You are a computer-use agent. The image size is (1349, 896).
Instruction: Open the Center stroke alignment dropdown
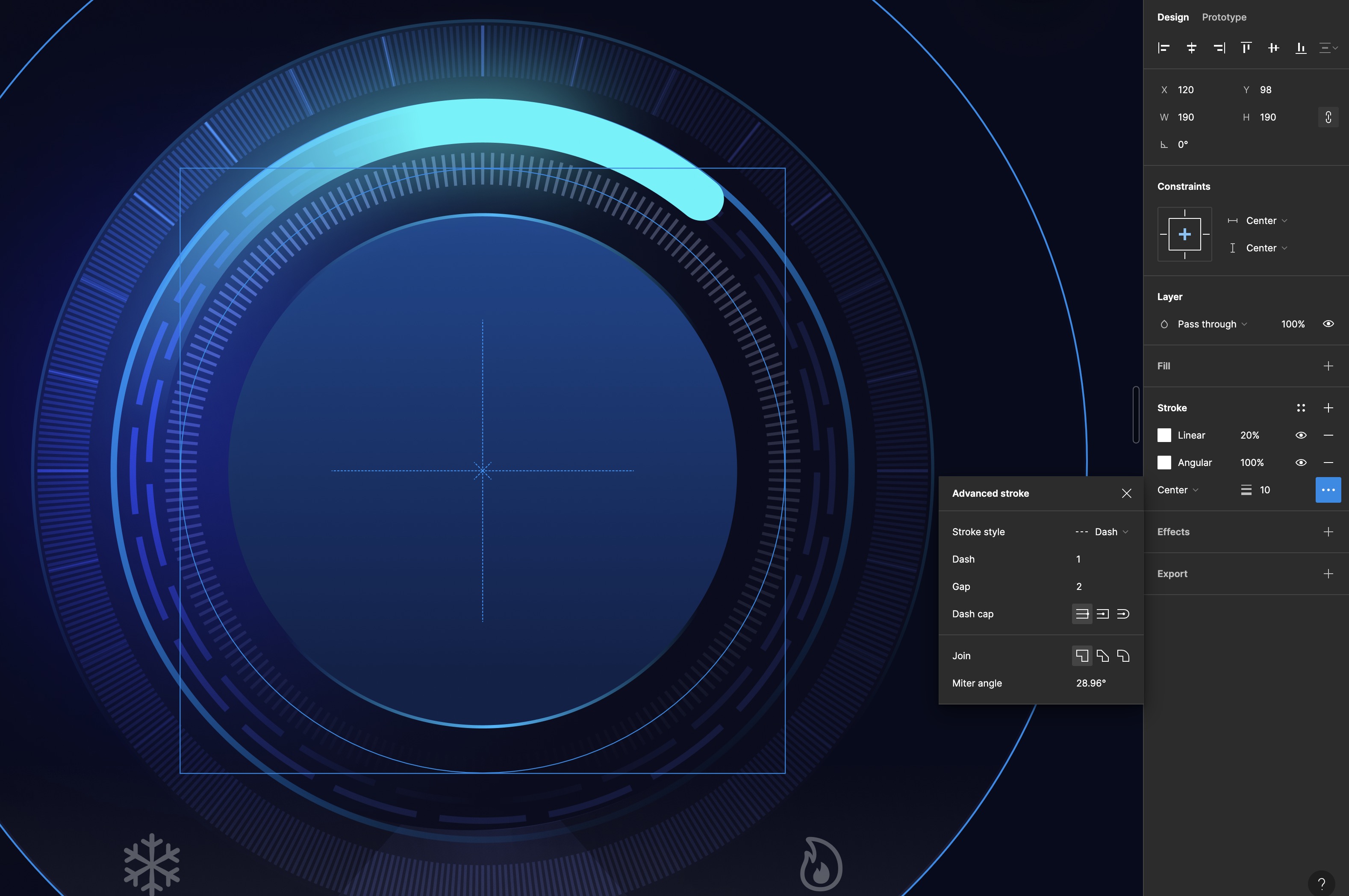click(1177, 490)
